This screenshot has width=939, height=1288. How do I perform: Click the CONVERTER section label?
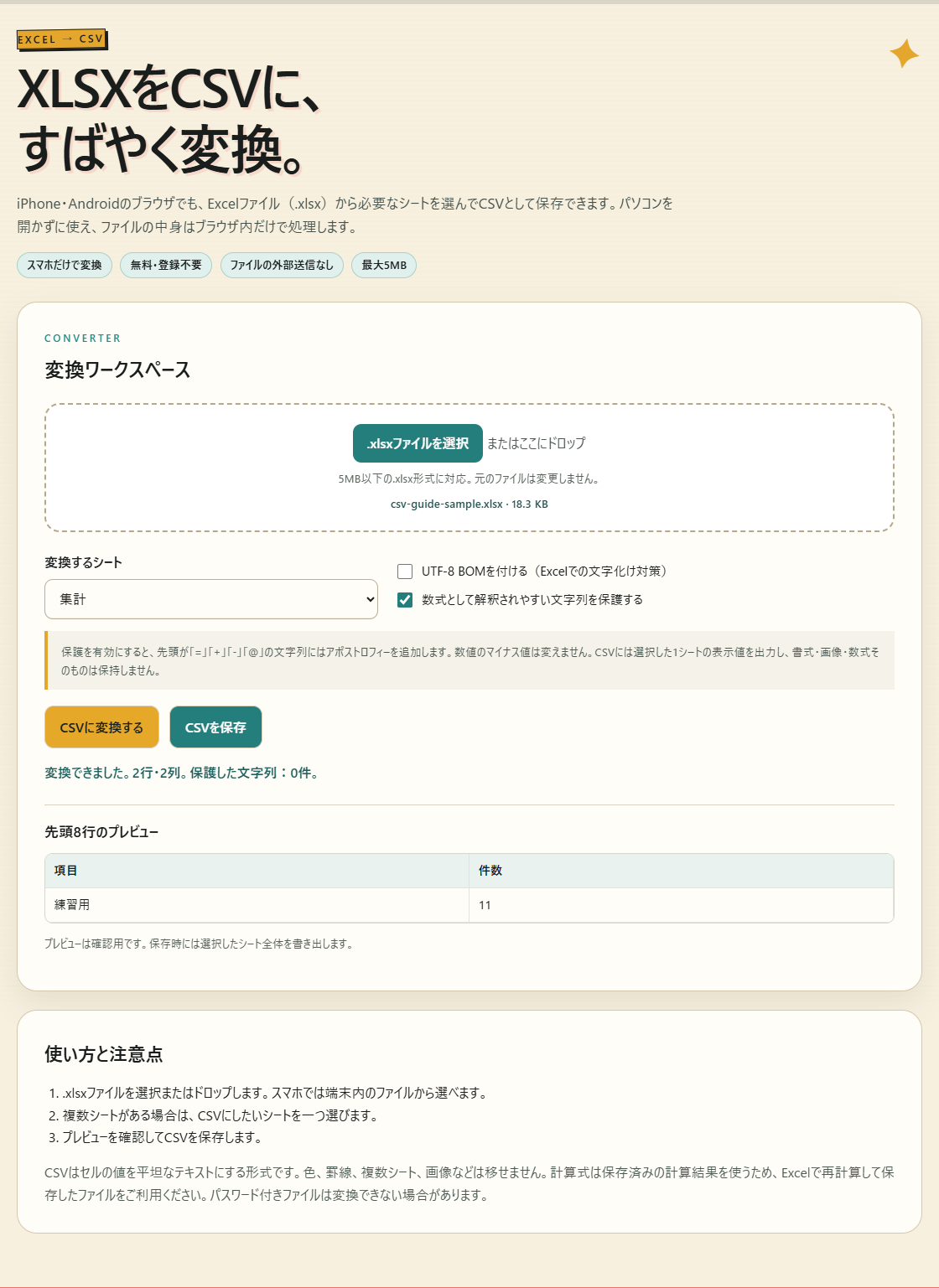tap(83, 339)
